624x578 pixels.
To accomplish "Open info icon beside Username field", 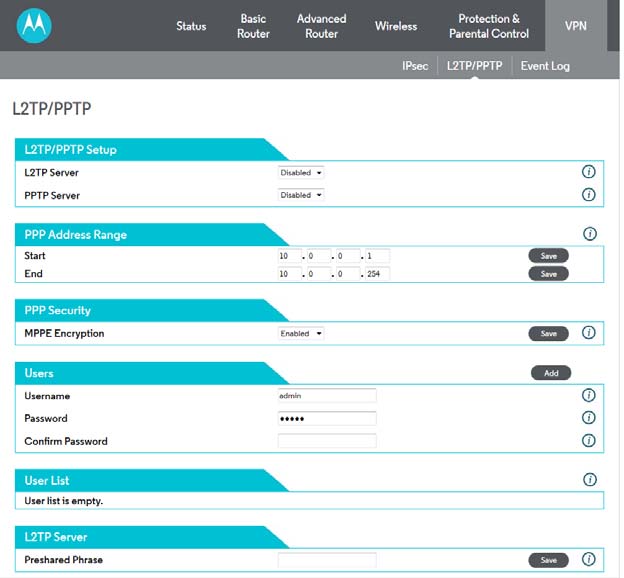I will pyautogui.click(x=589, y=395).
